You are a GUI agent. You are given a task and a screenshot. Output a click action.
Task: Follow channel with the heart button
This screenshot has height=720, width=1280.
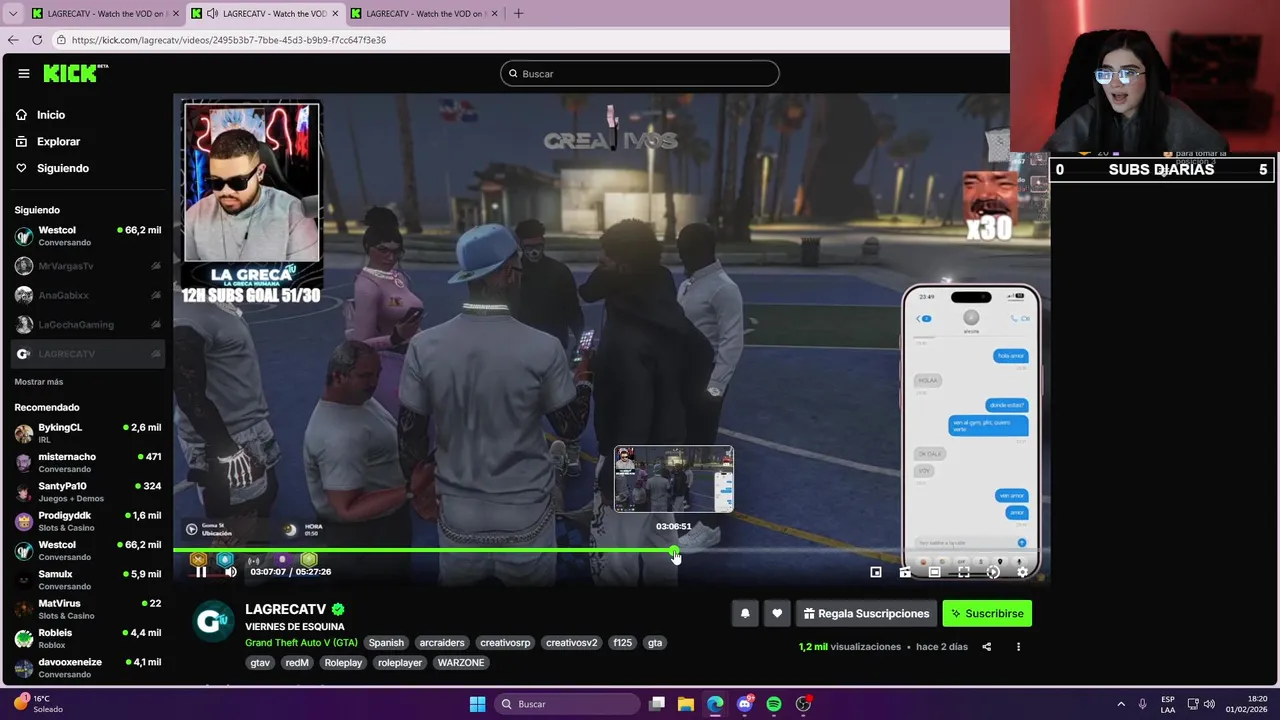777,613
